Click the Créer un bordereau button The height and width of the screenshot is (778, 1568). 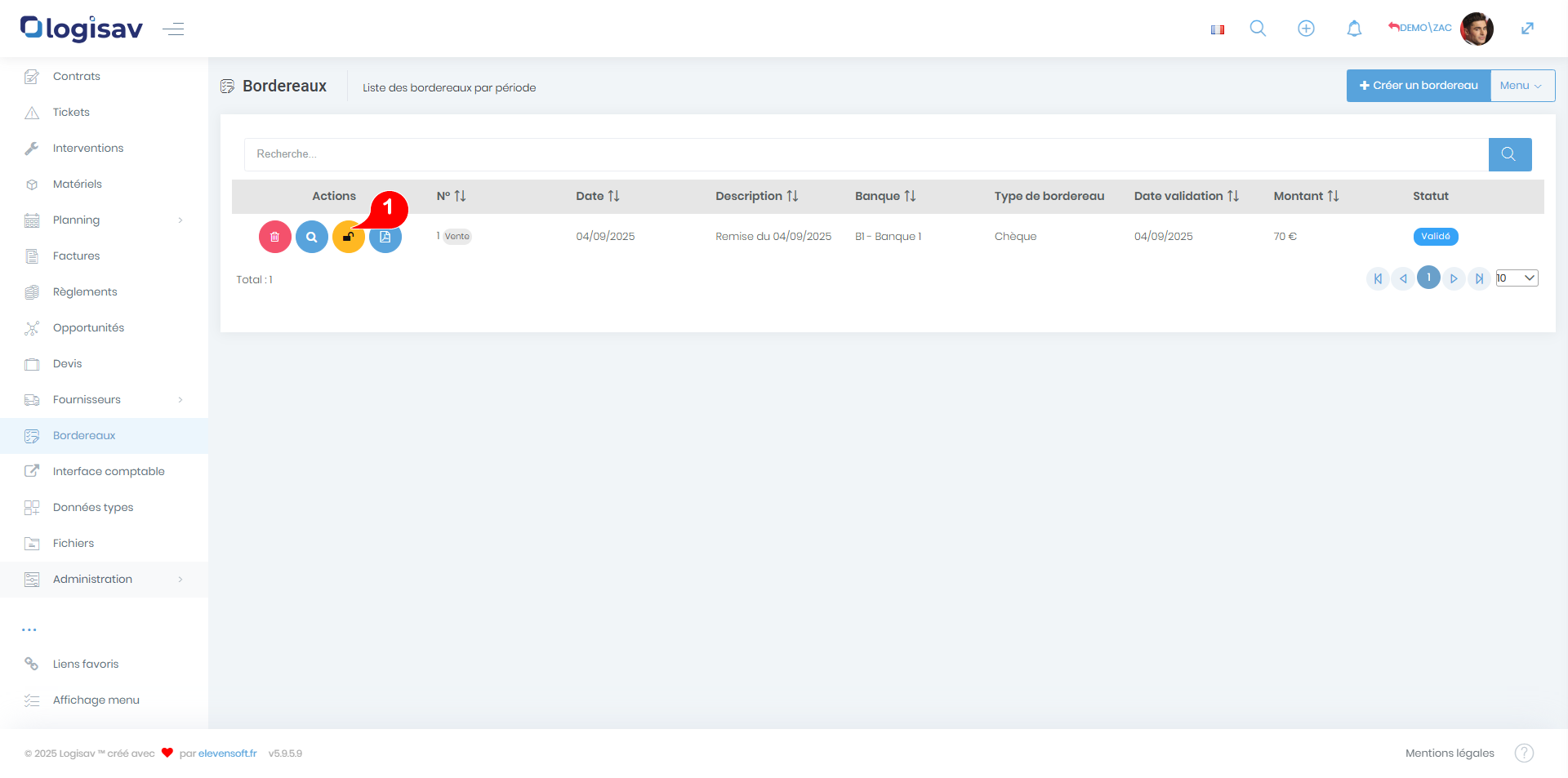(x=1419, y=86)
